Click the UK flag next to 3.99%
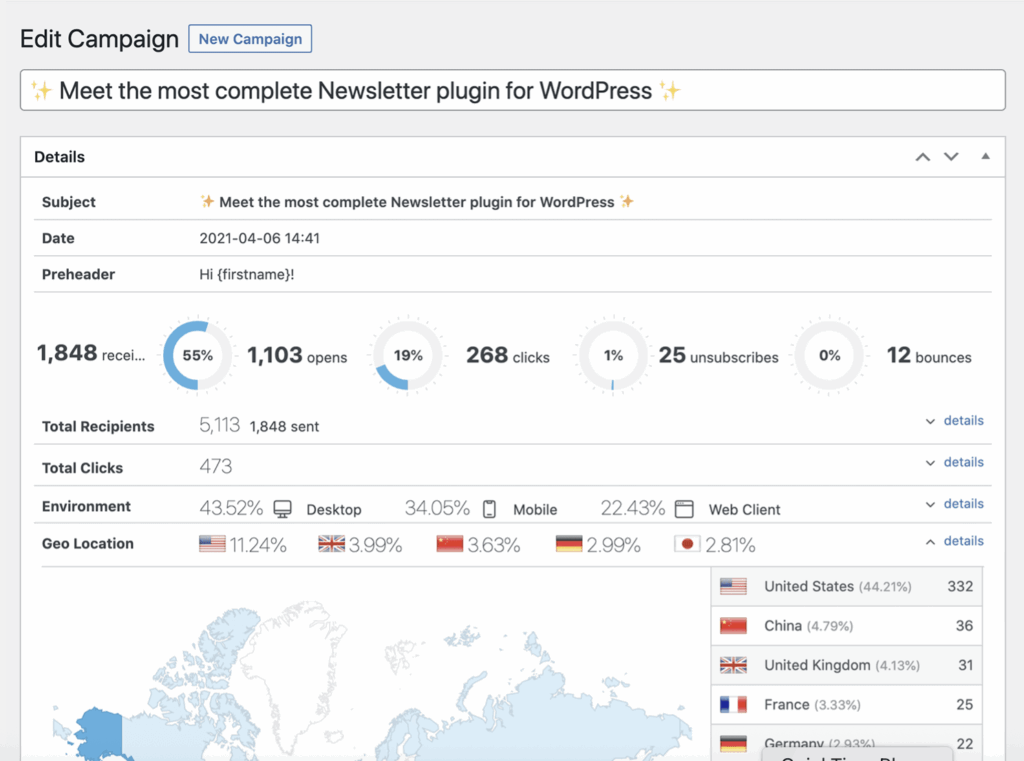 331,543
